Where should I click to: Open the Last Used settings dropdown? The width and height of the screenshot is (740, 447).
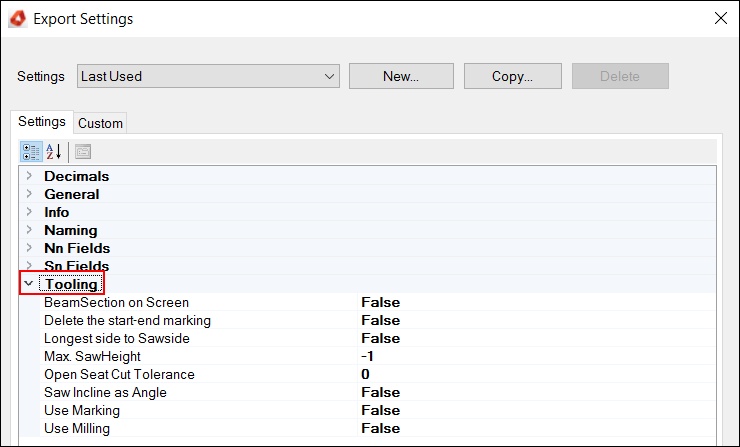(x=208, y=76)
